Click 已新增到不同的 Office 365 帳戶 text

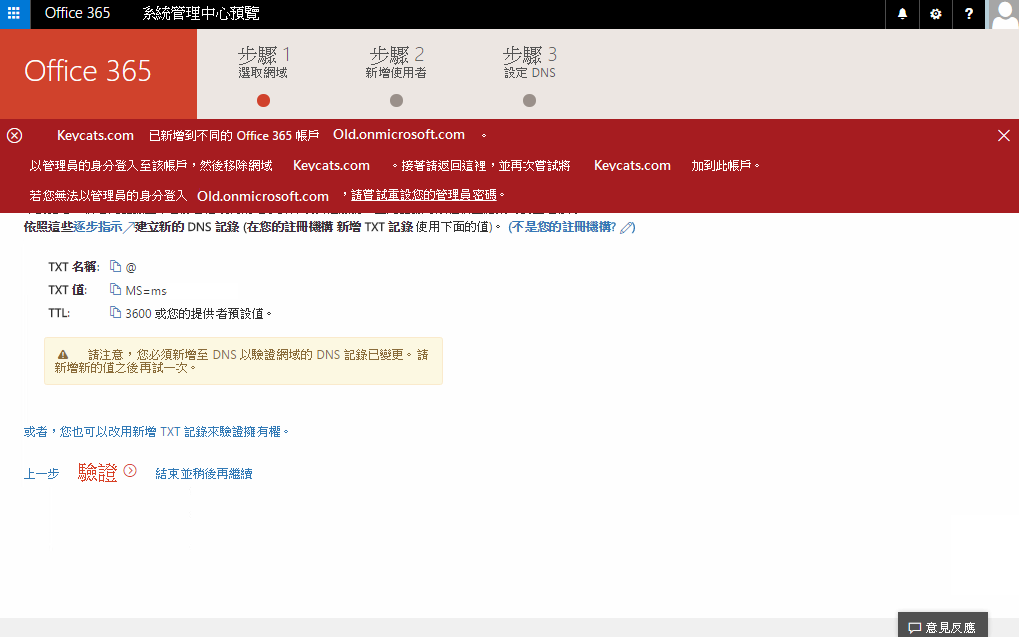point(234,135)
